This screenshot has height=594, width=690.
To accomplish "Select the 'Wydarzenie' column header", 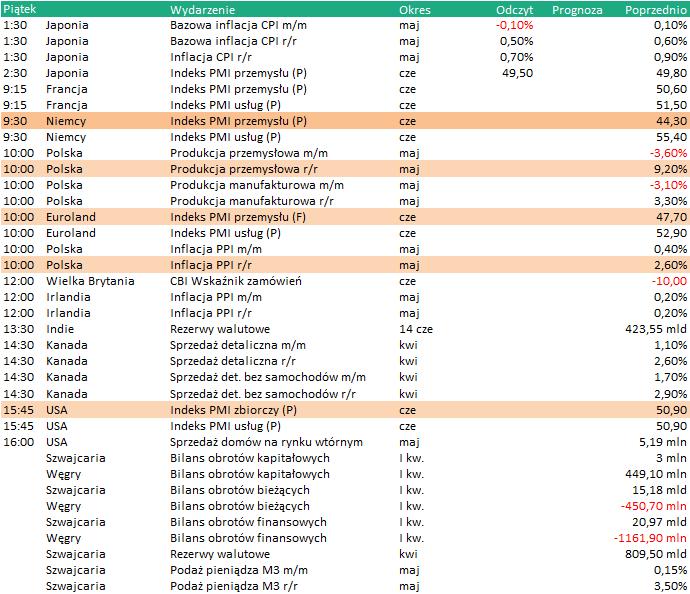I will click(x=202, y=10).
